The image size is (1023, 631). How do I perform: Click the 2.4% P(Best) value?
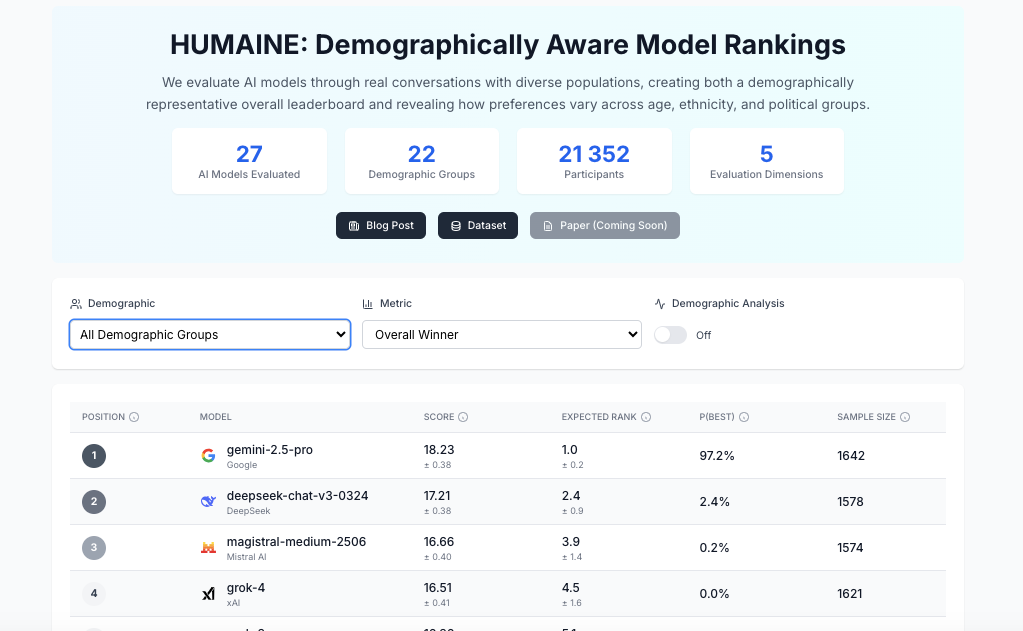(x=714, y=502)
